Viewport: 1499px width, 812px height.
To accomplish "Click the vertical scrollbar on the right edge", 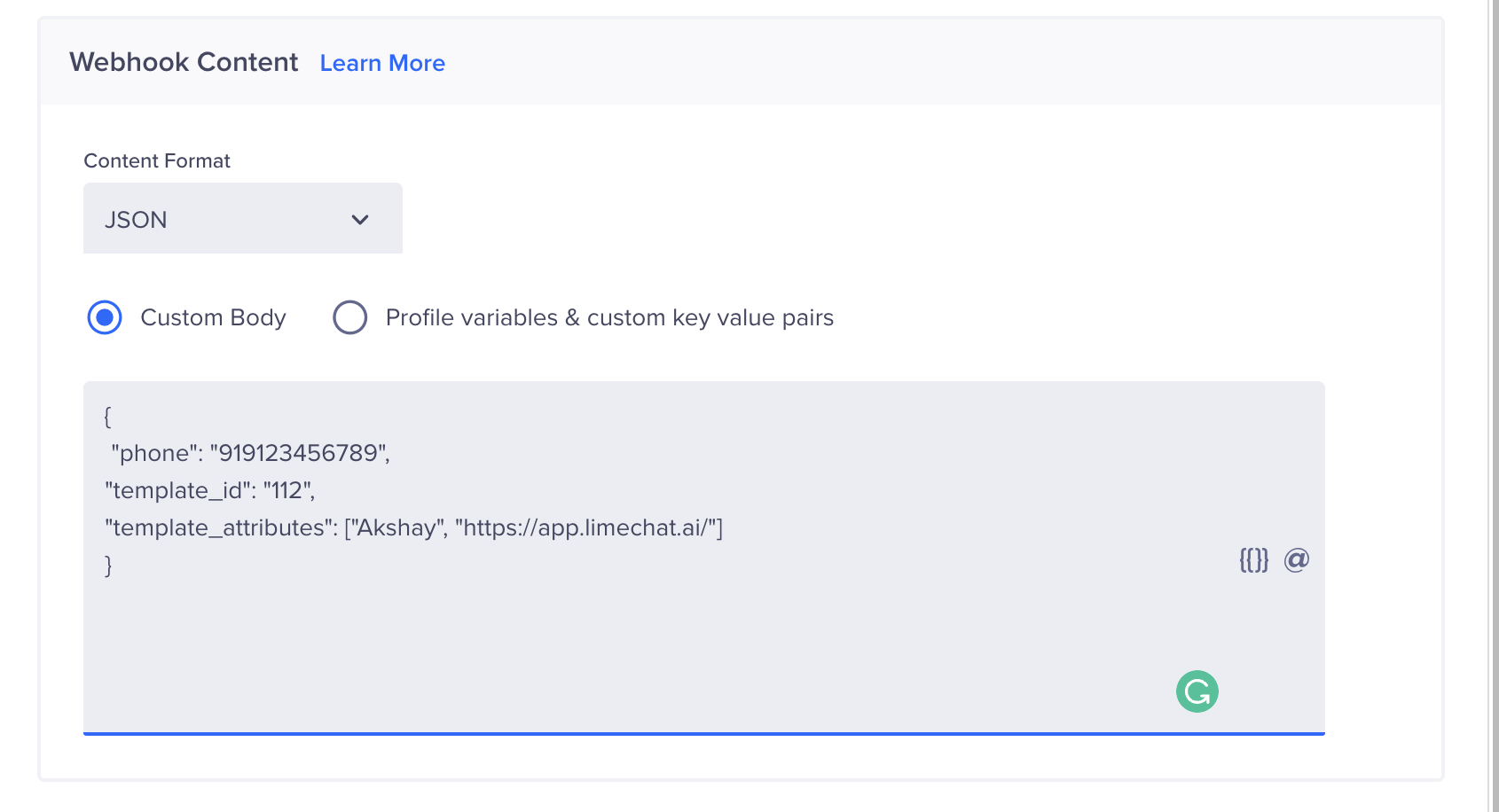I will [1494, 406].
